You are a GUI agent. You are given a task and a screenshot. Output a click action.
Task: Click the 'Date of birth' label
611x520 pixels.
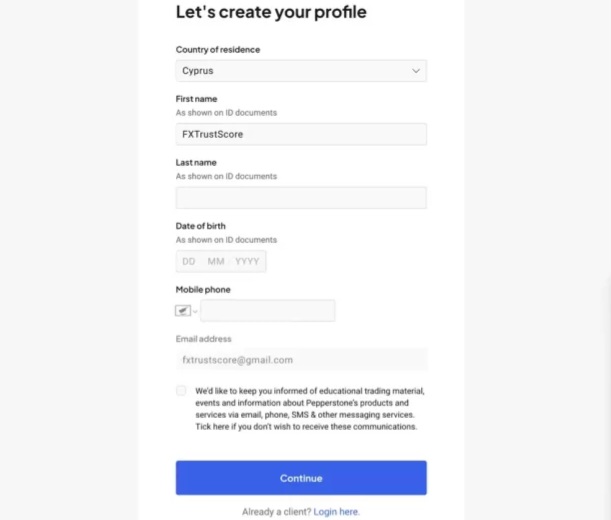point(201,226)
